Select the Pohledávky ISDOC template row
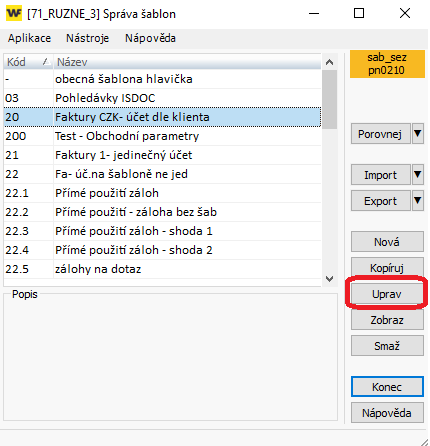Viewport: 430px width, 446px height. [x=162, y=98]
